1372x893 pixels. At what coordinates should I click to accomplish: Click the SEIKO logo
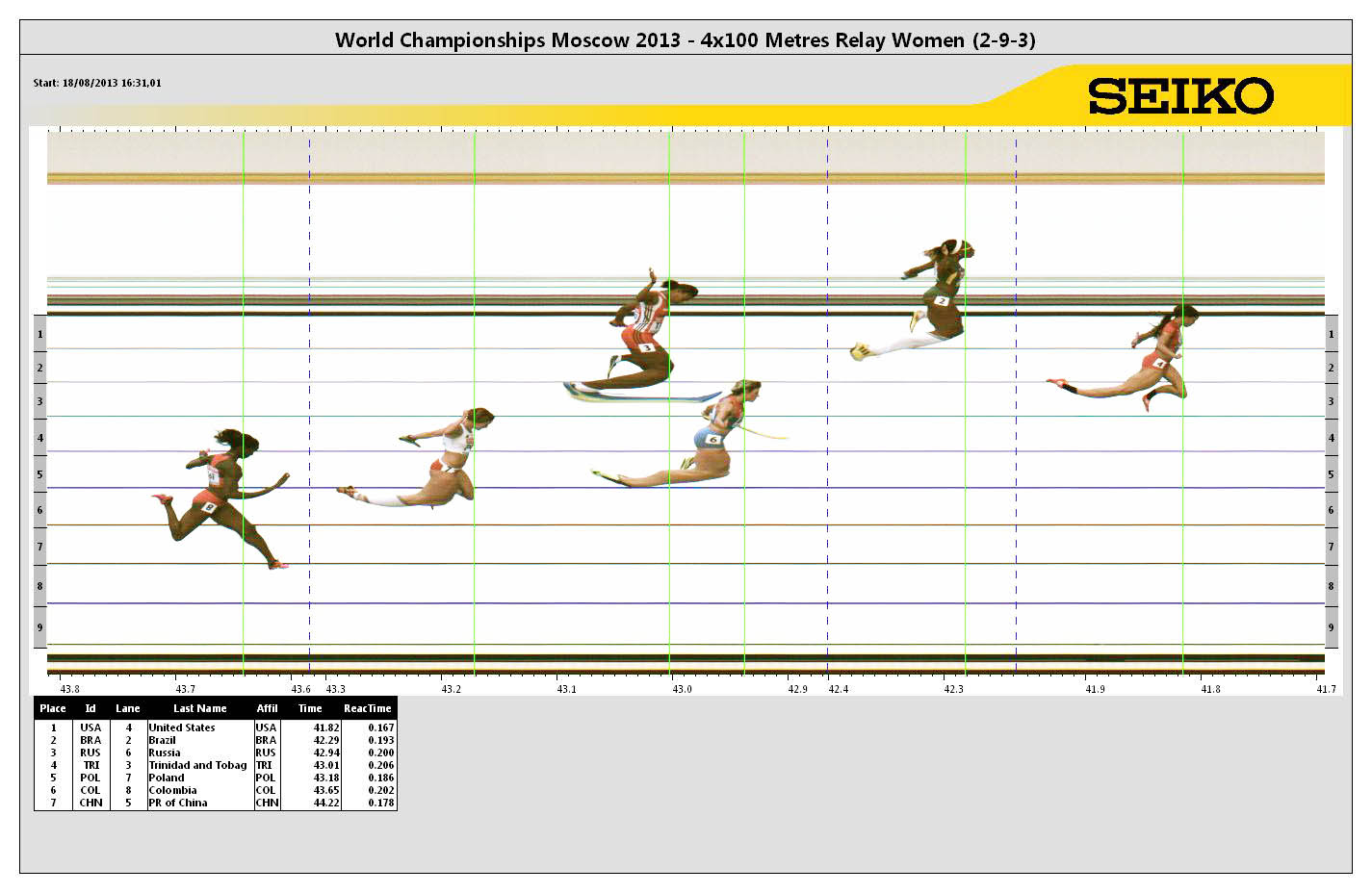click(1180, 96)
